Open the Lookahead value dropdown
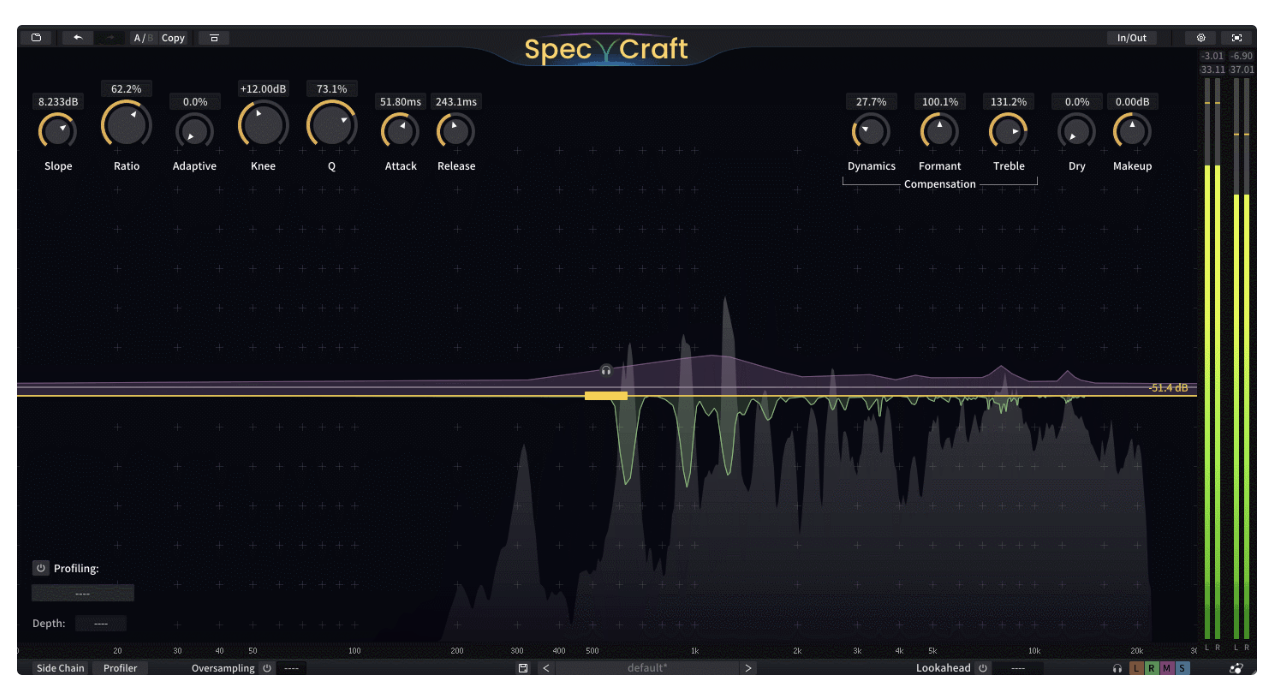1272x688 pixels. 1018,668
